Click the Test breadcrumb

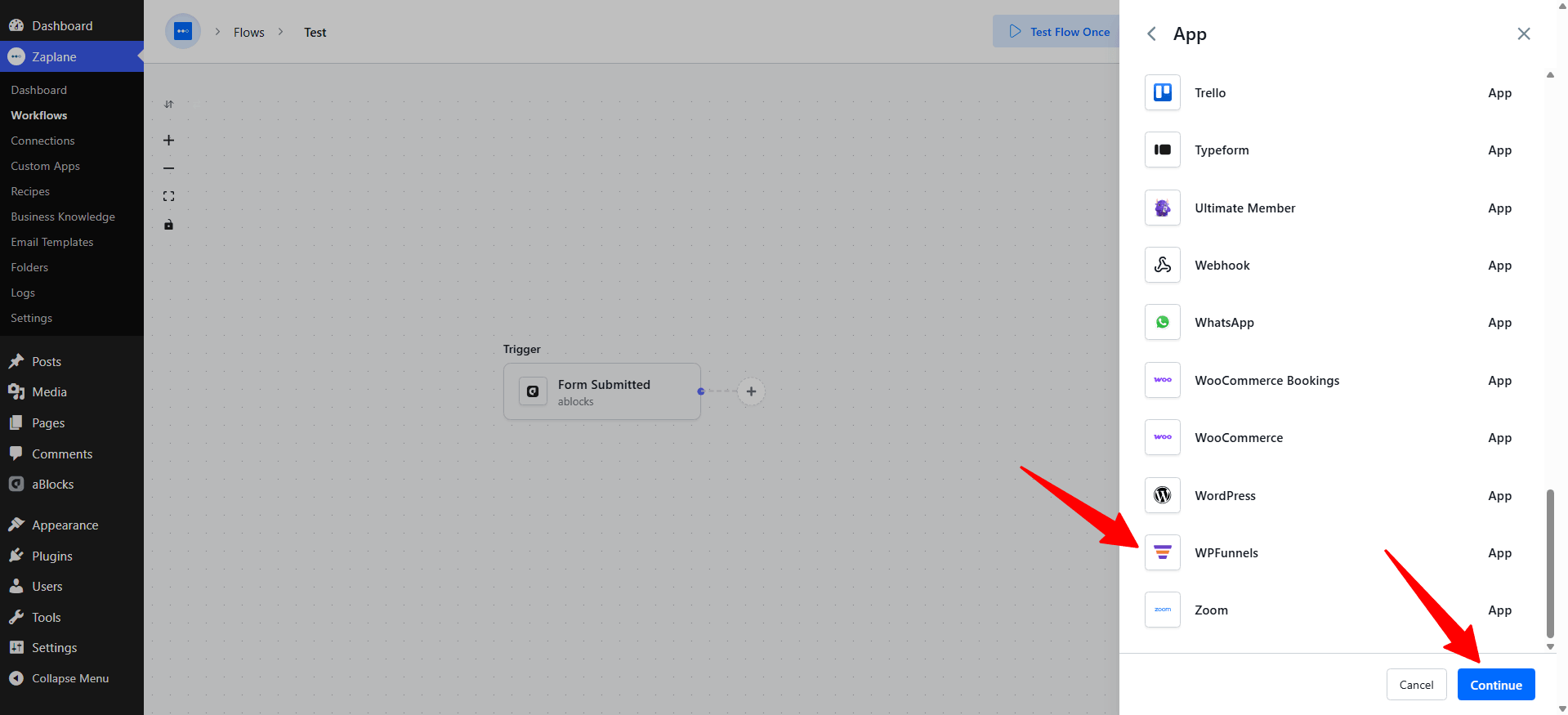point(315,32)
